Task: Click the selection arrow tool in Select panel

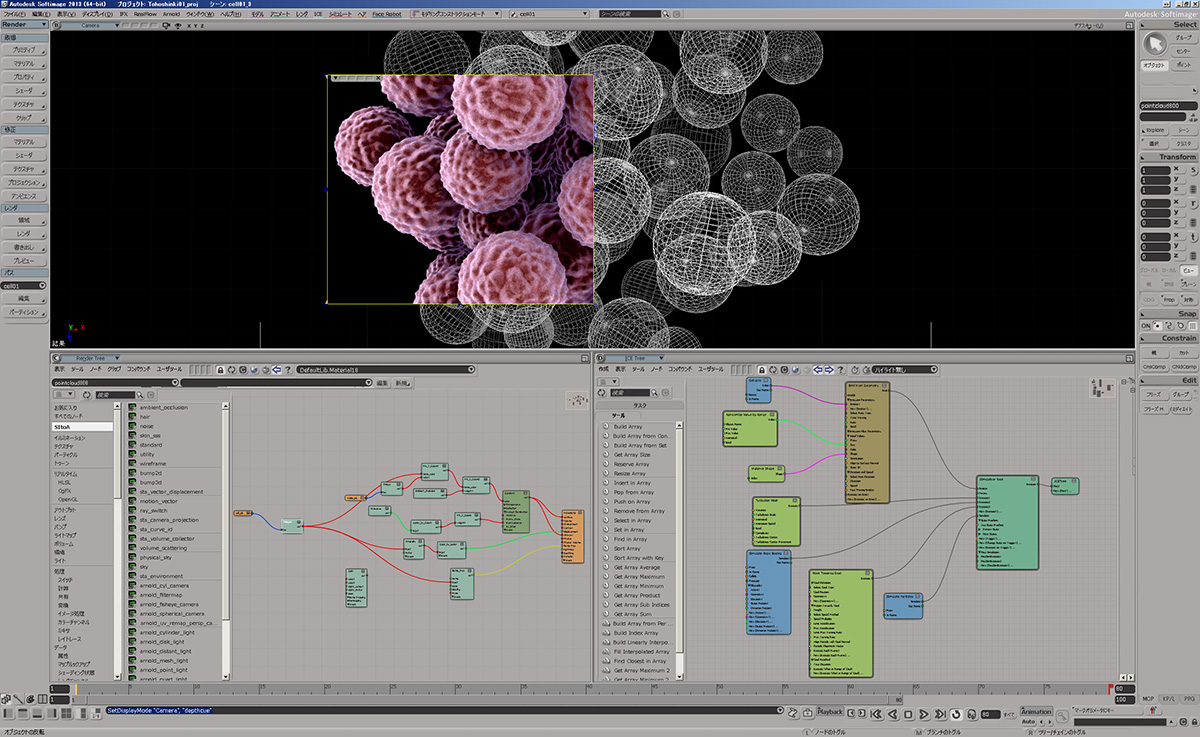Action: tap(1155, 44)
